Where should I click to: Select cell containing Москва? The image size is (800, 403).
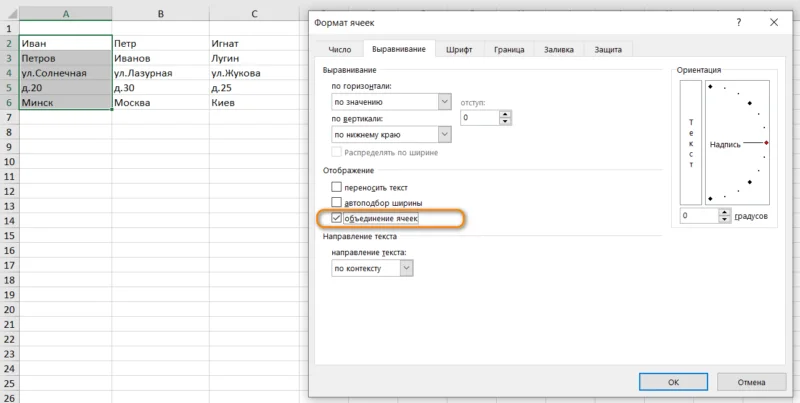(x=160, y=103)
